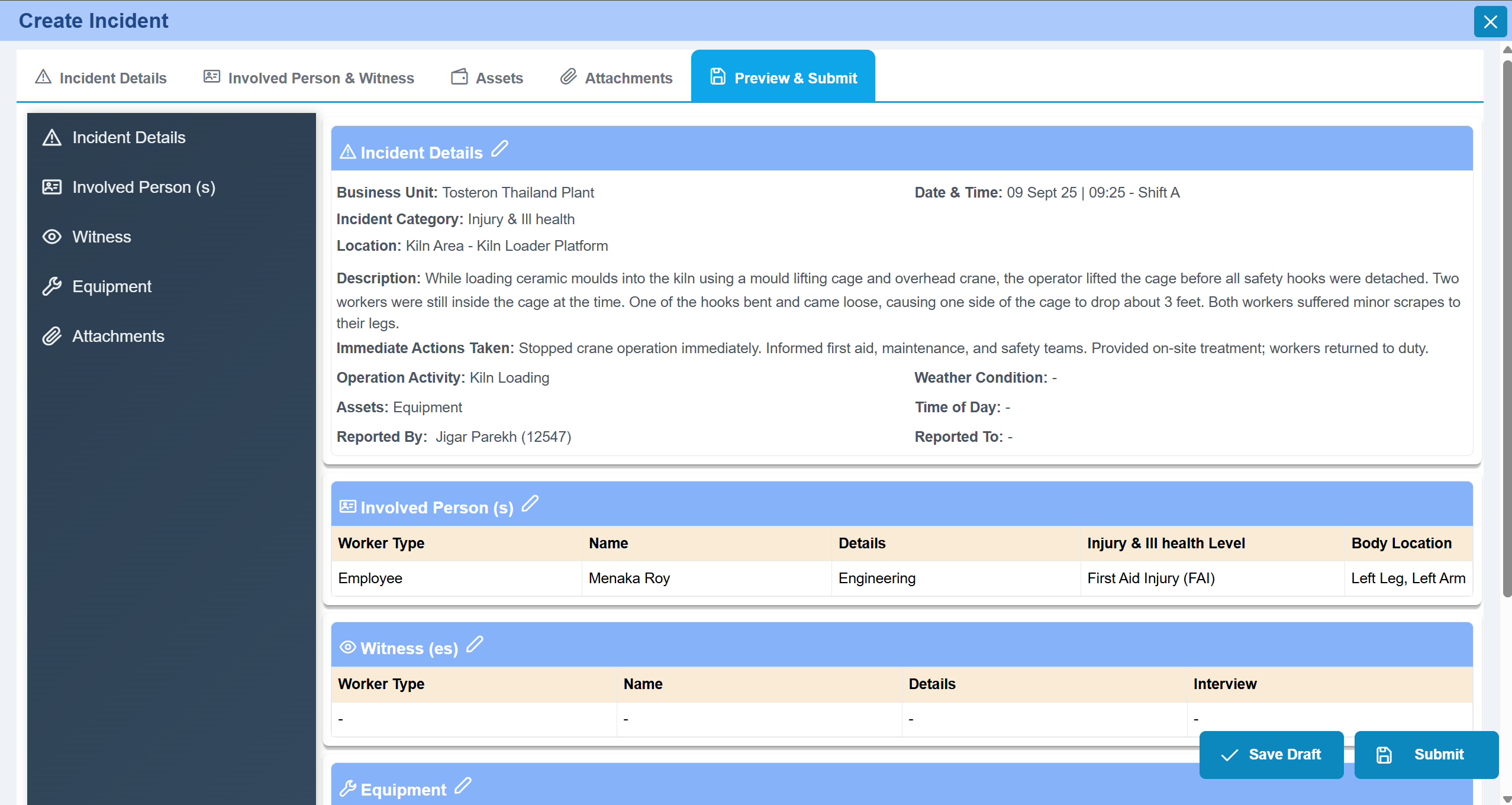
Task: Click the scrollbar down arrow
Action: tap(1507, 799)
